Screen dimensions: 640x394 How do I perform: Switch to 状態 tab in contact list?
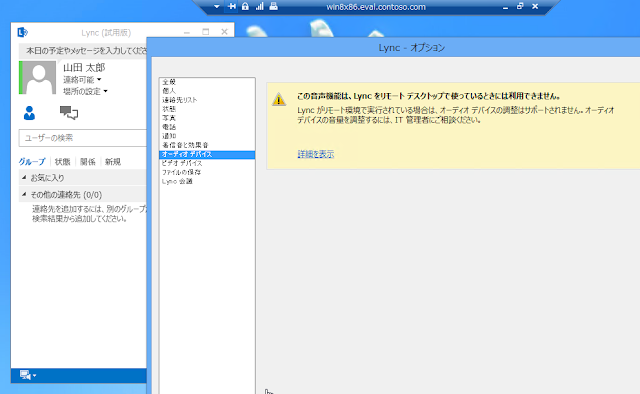point(62,162)
